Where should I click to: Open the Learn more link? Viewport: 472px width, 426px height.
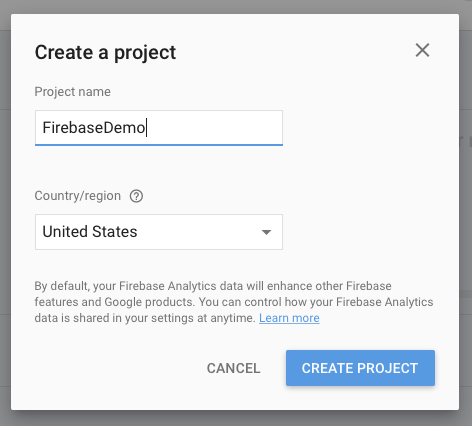289,318
